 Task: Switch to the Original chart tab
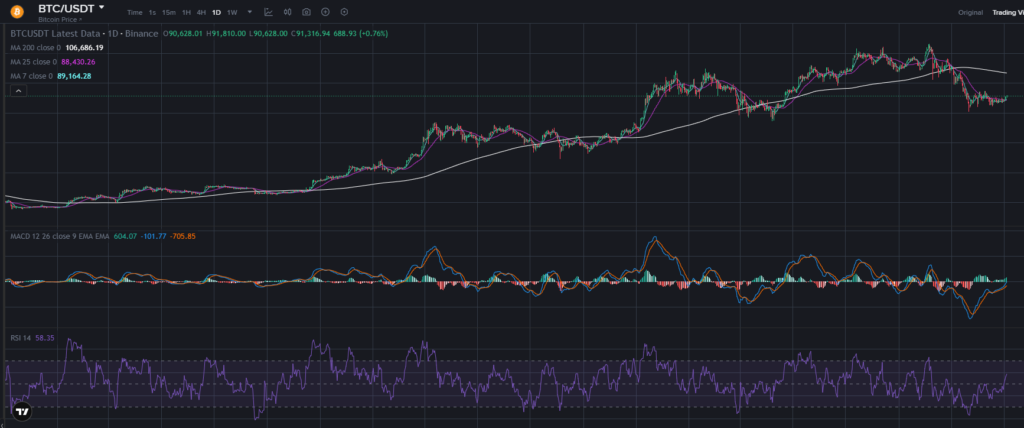pyautogui.click(x=970, y=12)
